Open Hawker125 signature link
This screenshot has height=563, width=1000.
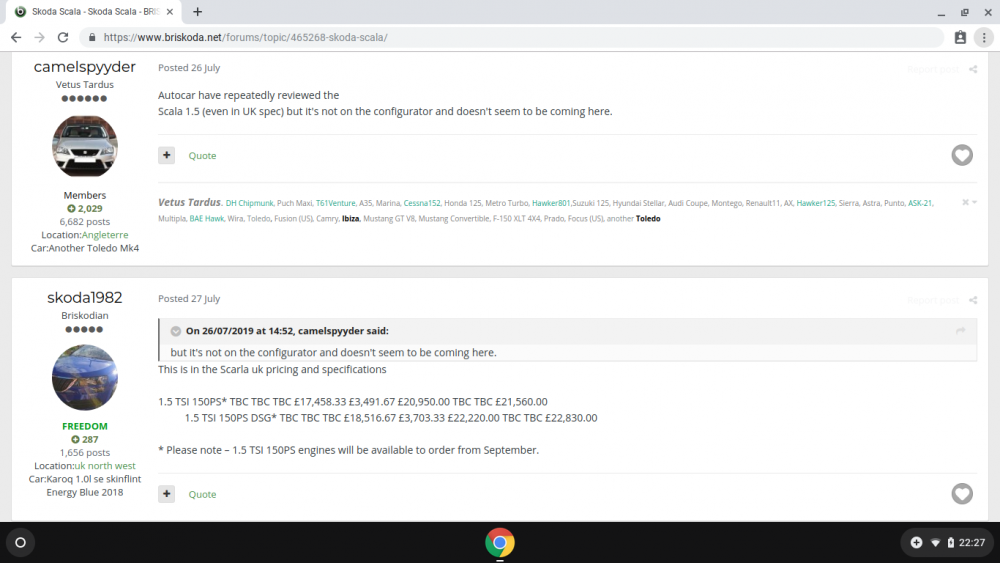tap(816, 203)
